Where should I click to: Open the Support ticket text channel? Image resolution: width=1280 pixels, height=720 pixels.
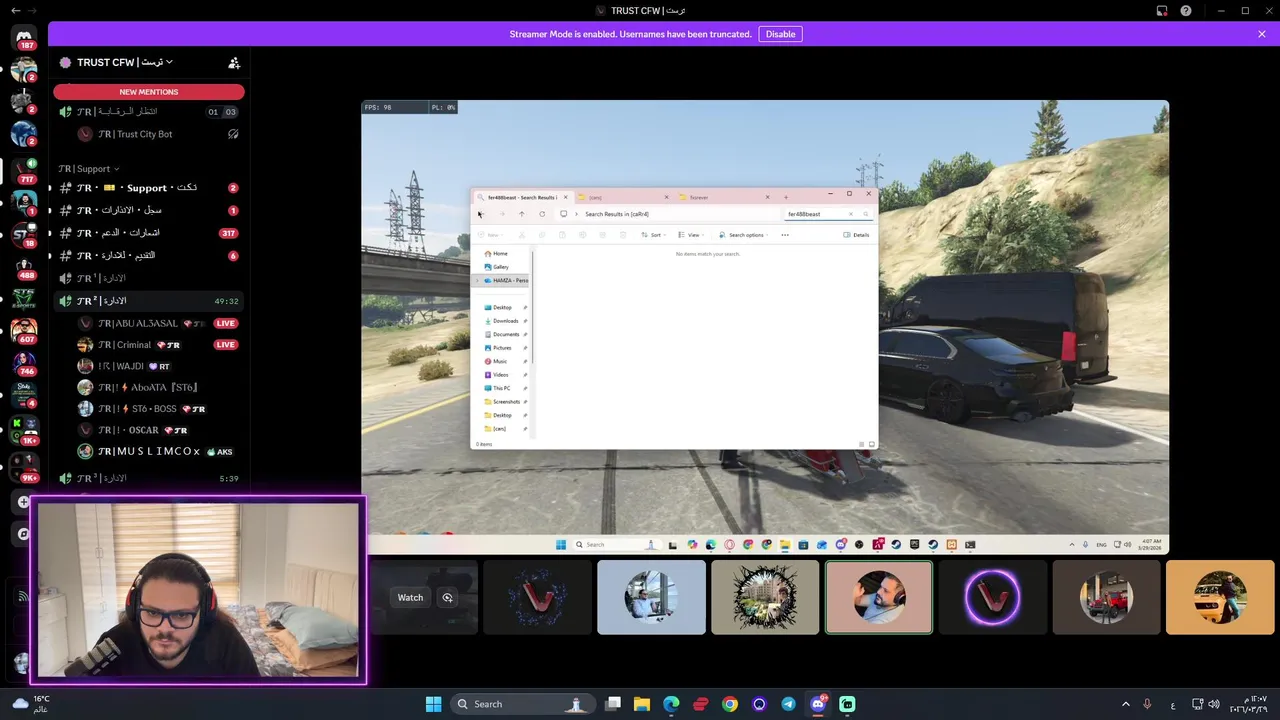pyautogui.click(x=148, y=188)
